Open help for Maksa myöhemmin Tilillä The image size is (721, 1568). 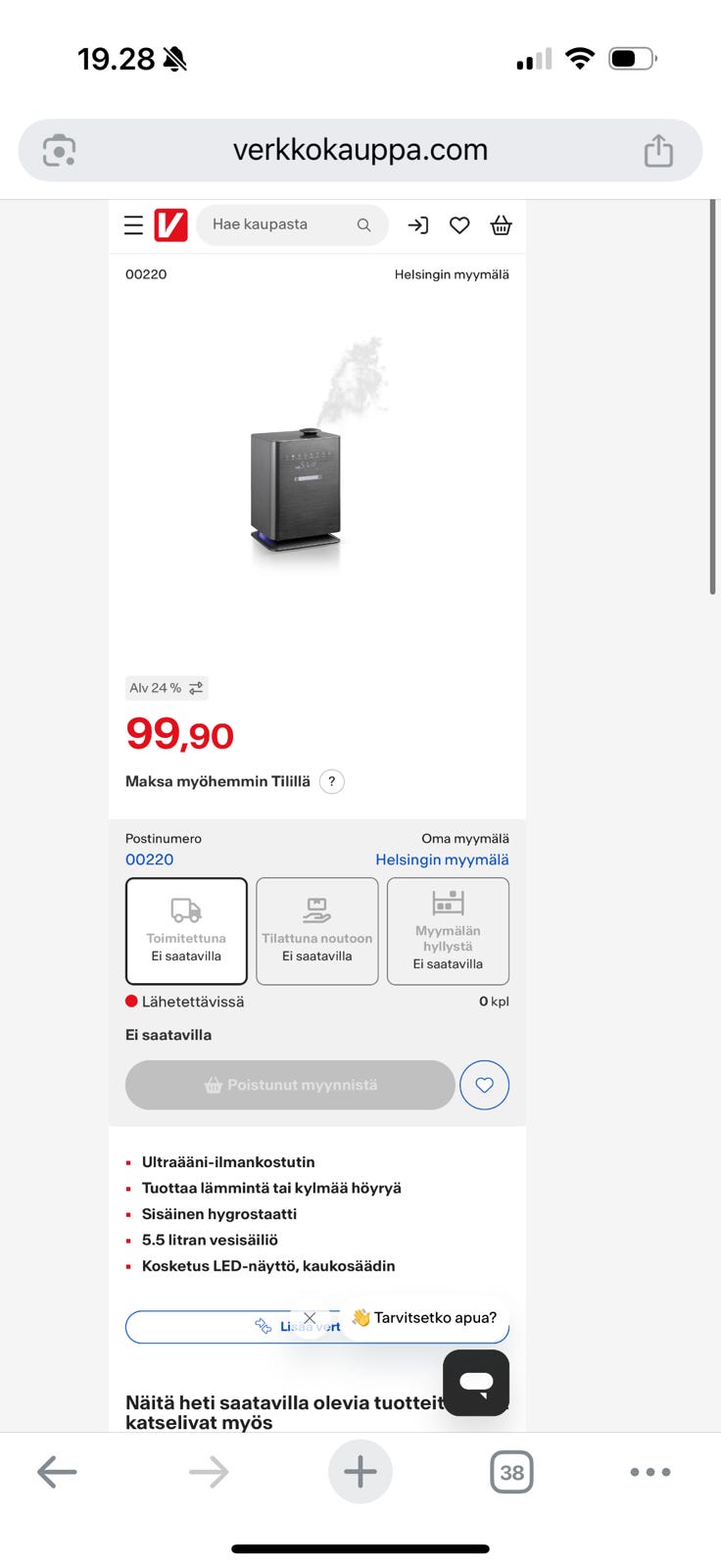[332, 781]
